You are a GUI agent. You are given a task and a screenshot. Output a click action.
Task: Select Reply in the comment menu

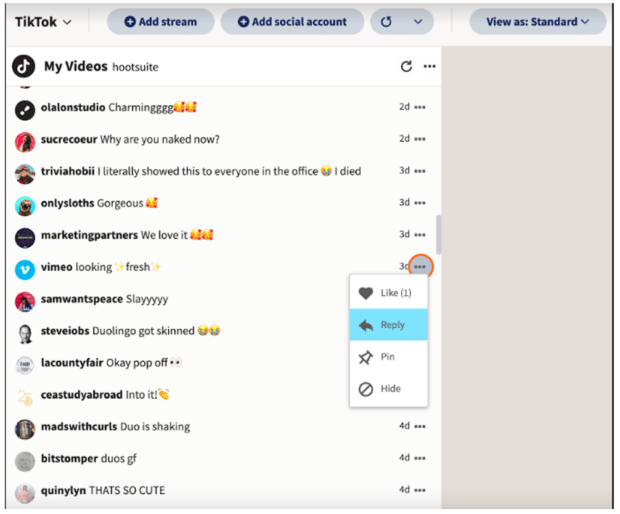coord(388,325)
